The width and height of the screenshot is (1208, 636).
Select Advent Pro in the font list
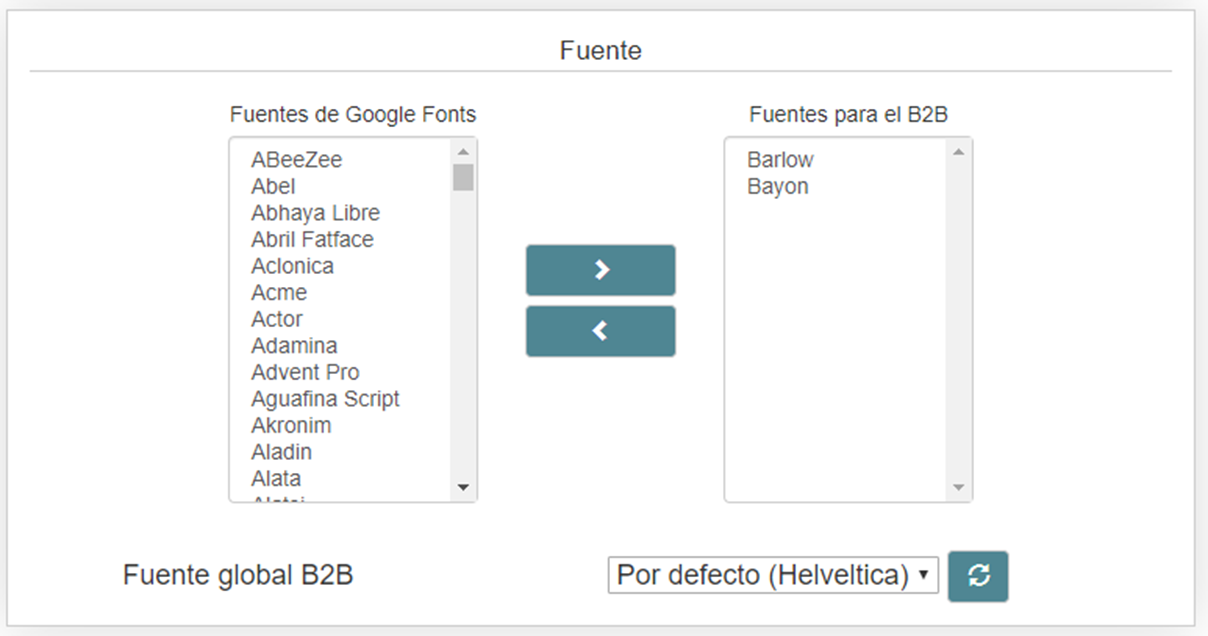click(305, 372)
